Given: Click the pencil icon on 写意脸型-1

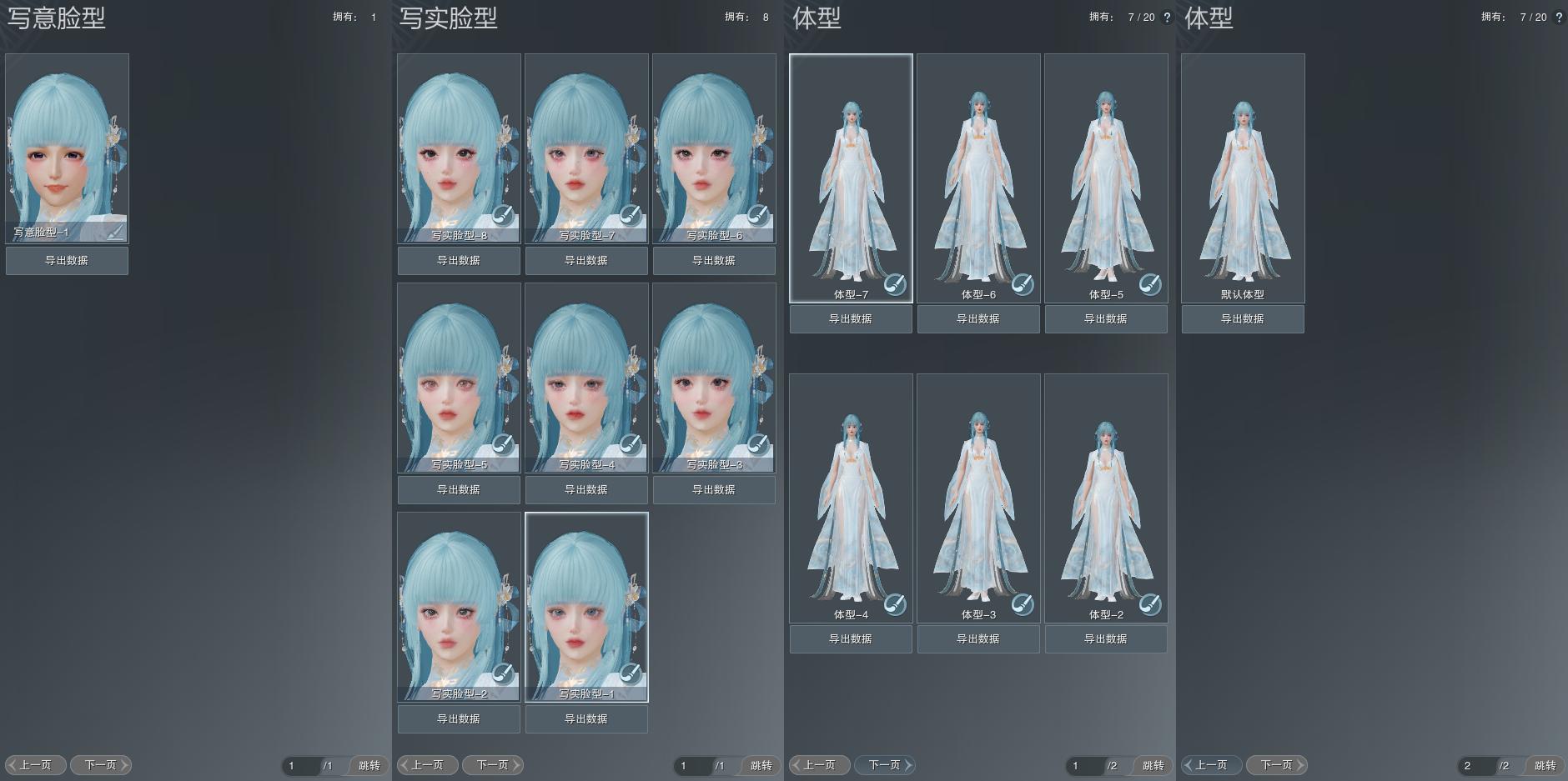Looking at the screenshot, I should [115, 232].
